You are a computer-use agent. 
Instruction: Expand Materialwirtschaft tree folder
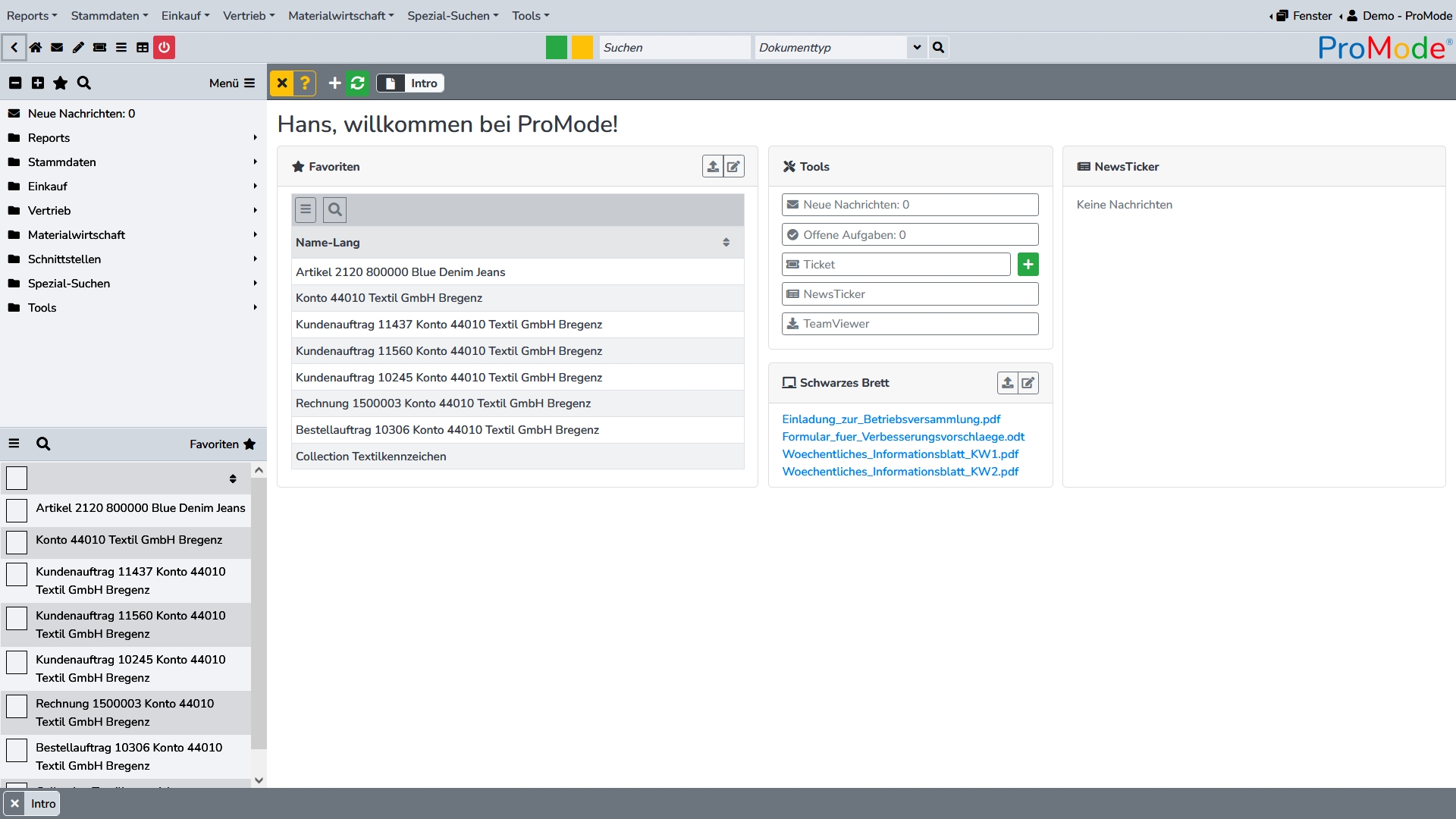click(x=77, y=235)
